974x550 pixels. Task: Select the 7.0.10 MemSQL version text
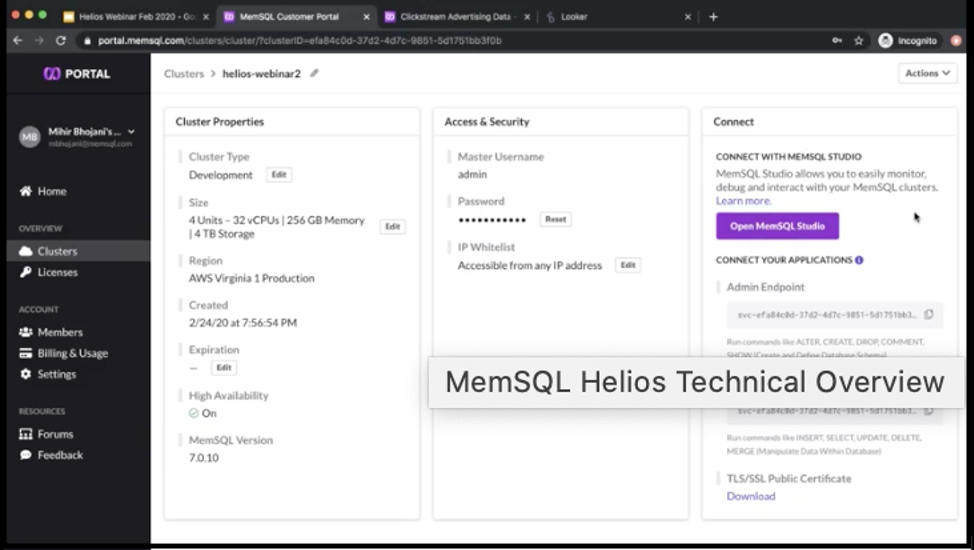coord(204,457)
